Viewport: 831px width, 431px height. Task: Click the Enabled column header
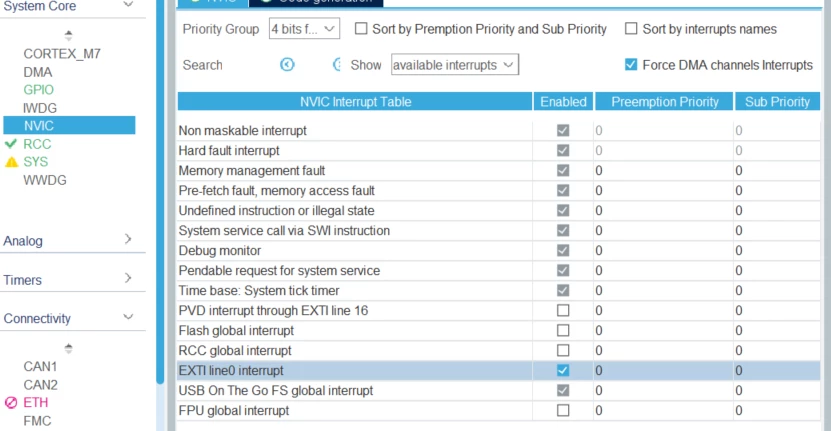pos(563,101)
